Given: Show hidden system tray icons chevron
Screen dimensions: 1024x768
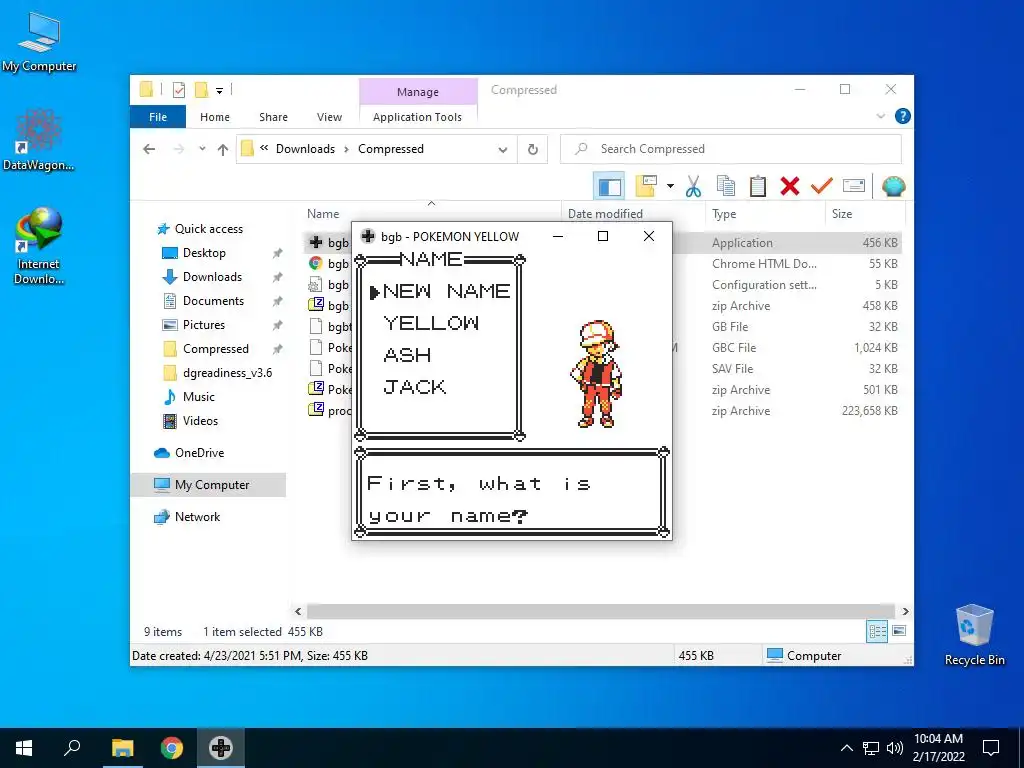Looking at the screenshot, I should point(846,748).
